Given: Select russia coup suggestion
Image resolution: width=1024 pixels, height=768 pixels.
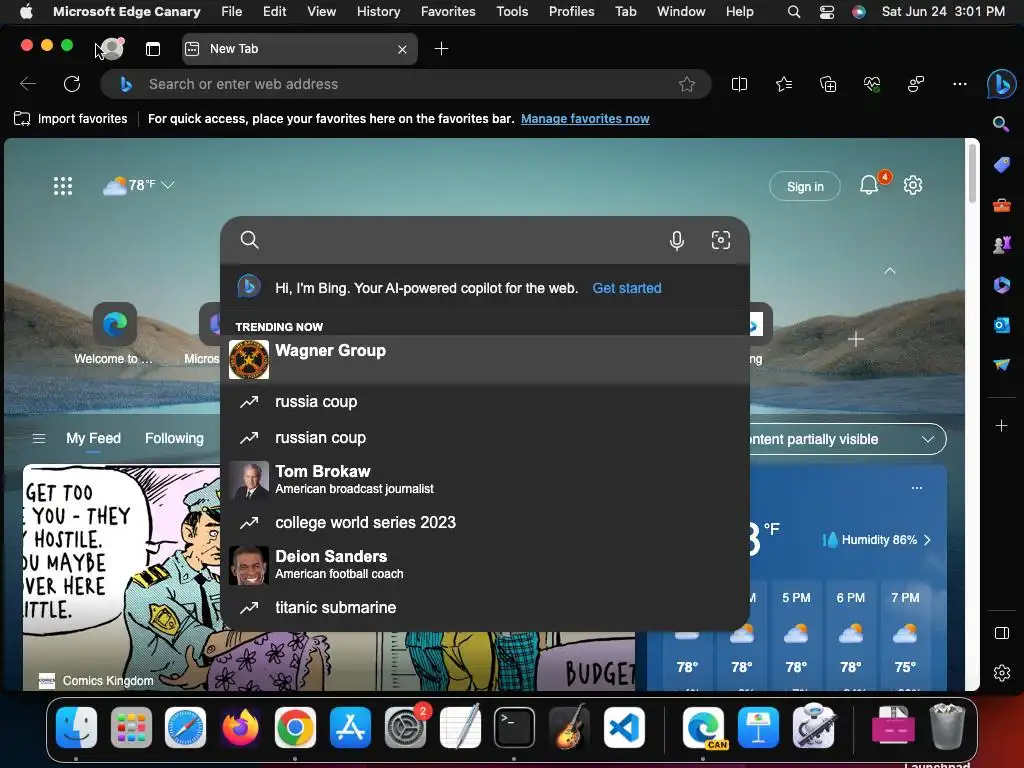Looking at the screenshot, I should (x=485, y=402).
